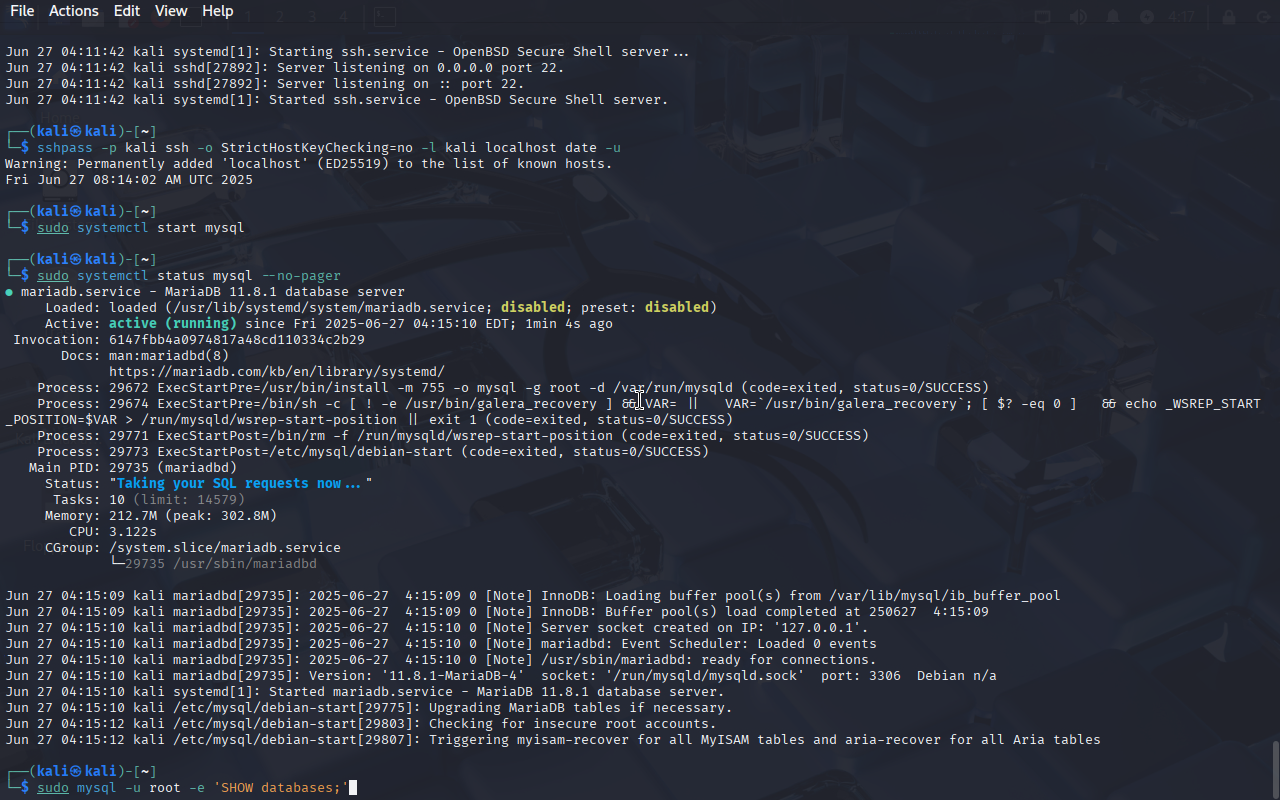This screenshot has height=800, width=1280.
Task: Click the Memory '212.7M (peak: 302.8M)' value
Action: [x=193, y=516]
